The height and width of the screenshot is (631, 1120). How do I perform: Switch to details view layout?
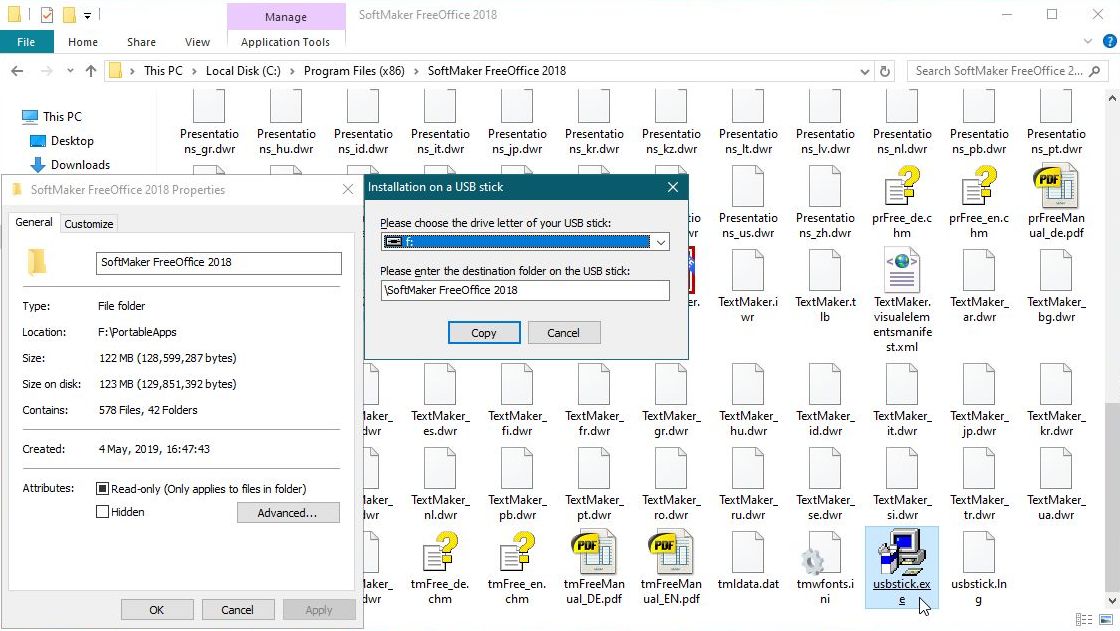pos(1084,619)
